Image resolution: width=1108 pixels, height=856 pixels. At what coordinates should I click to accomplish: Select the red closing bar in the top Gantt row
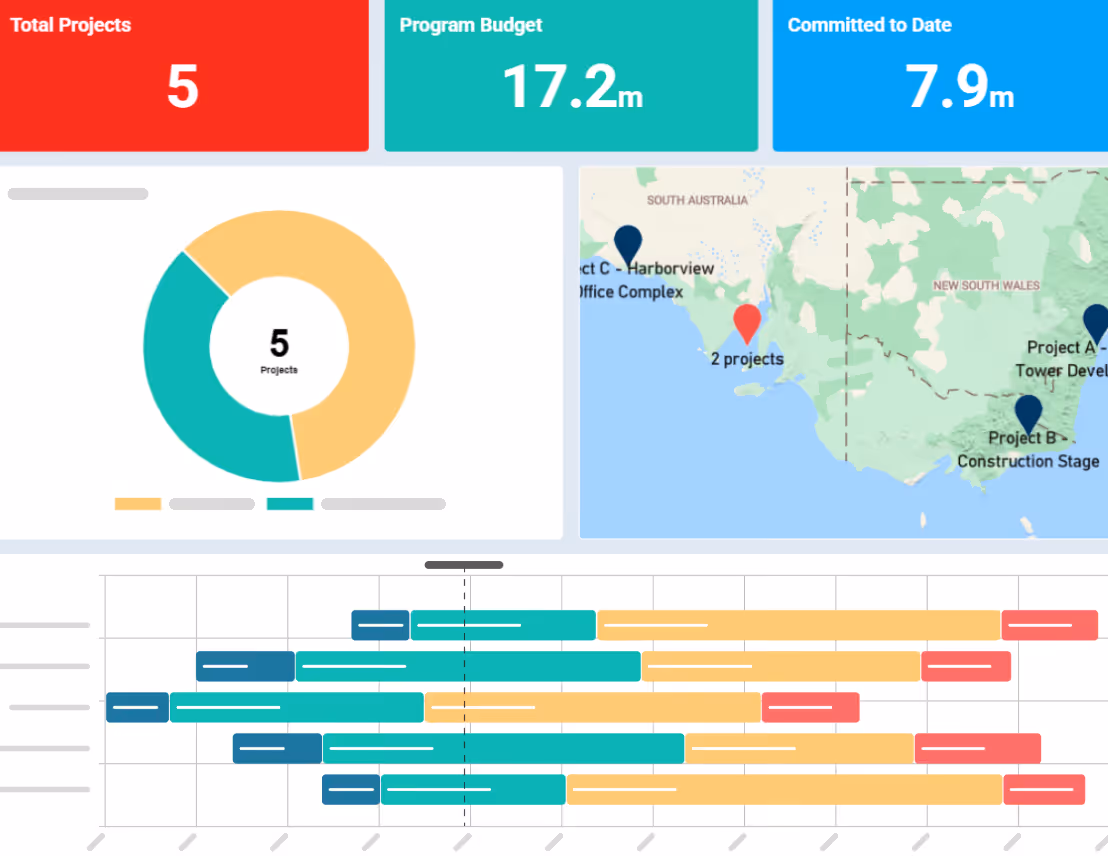point(1049,624)
